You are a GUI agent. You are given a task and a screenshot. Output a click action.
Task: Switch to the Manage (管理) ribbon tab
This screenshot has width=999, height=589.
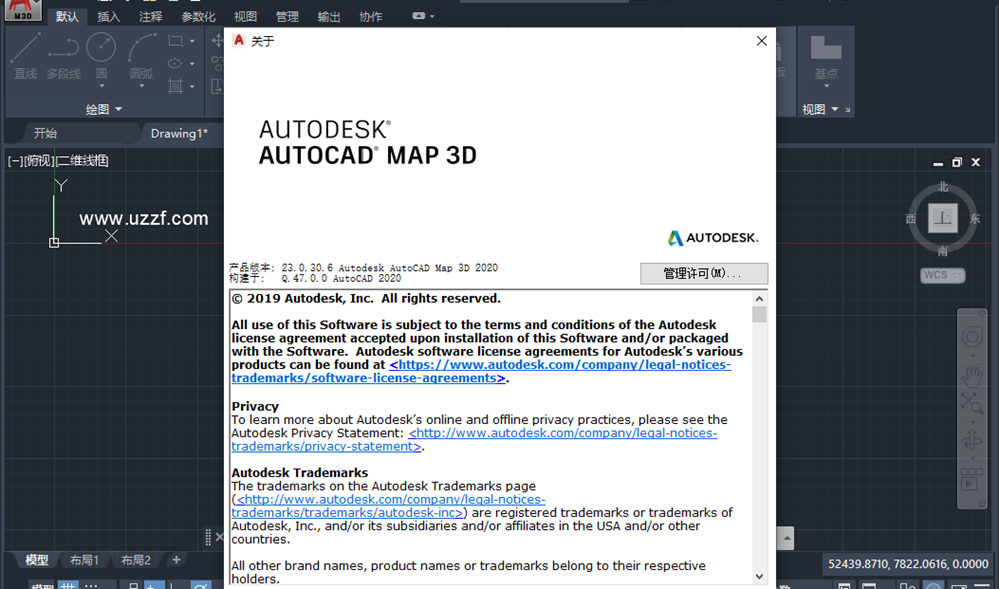(287, 17)
